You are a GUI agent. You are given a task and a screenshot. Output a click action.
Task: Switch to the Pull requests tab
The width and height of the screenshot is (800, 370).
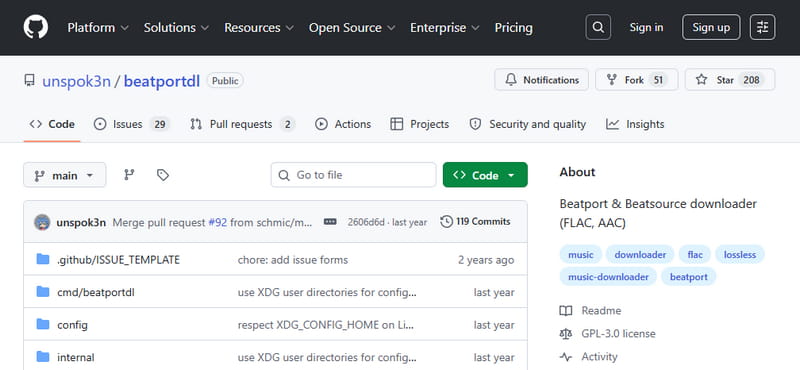pos(242,124)
